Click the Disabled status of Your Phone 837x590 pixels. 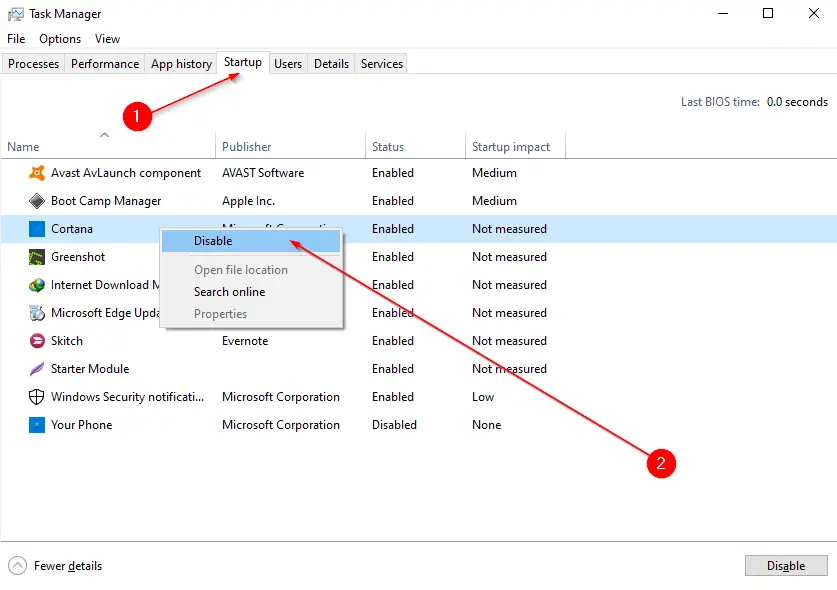tap(394, 425)
